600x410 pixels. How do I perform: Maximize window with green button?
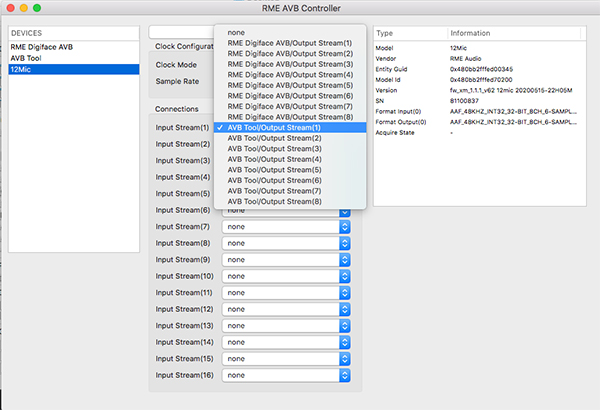click(x=37, y=8)
